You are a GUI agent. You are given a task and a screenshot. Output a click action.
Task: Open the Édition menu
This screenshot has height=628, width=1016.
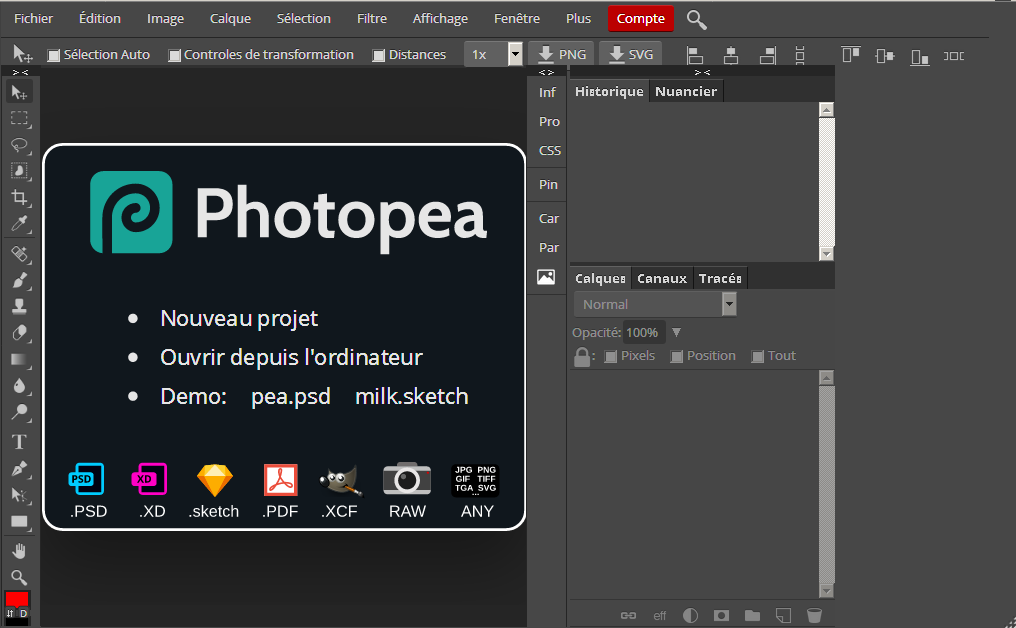(x=100, y=19)
